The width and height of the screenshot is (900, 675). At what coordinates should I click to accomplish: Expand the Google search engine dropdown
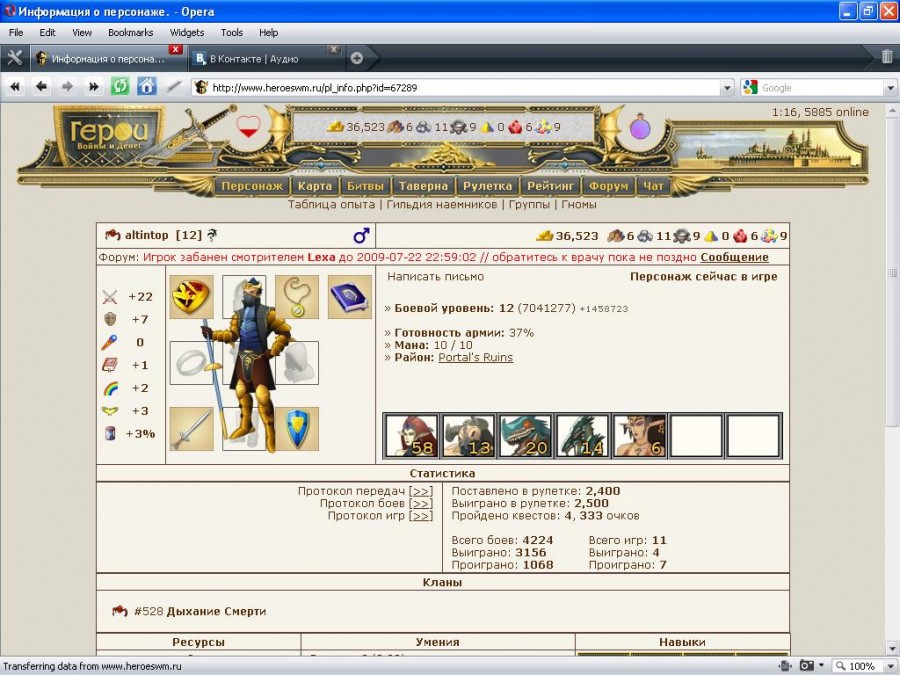(x=889, y=88)
